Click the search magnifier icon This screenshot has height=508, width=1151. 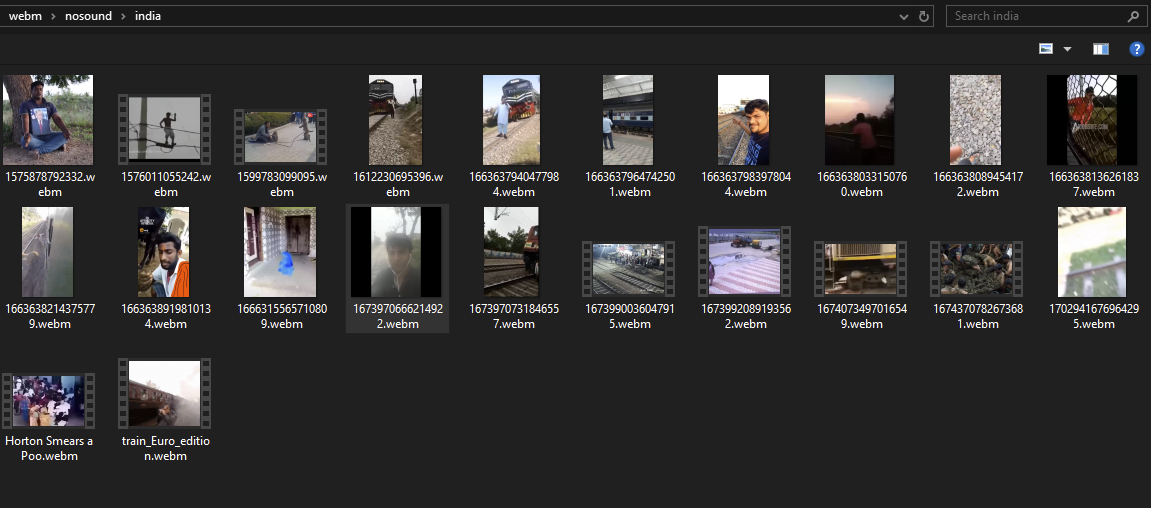coord(1133,16)
